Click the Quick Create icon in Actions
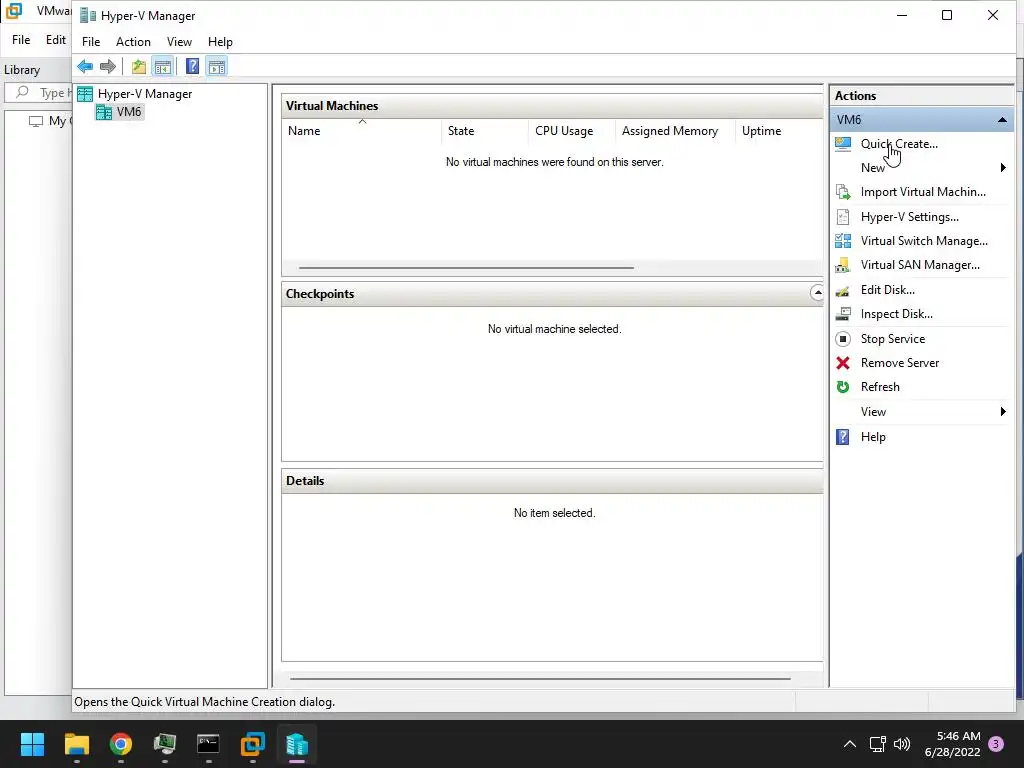Viewport: 1024px width, 768px height. (843, 144)
